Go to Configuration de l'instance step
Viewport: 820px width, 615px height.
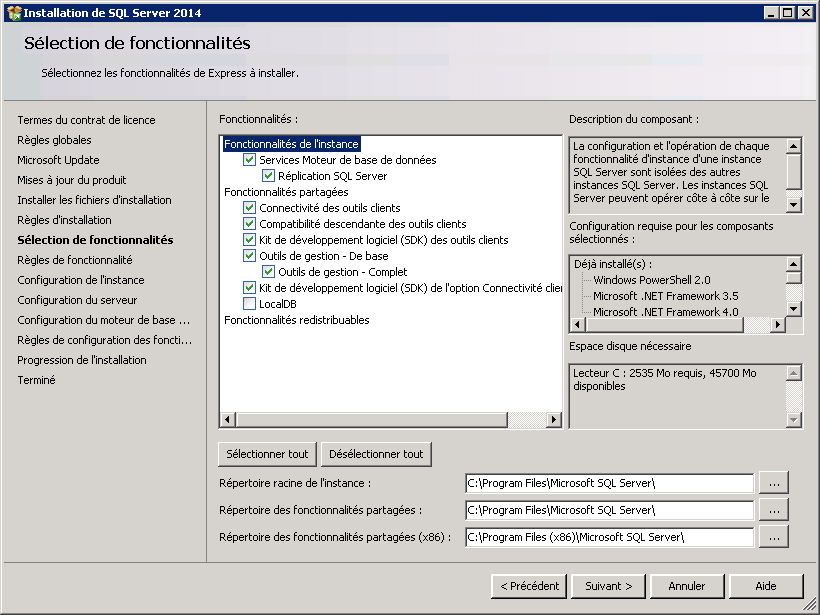coord(80,280)
